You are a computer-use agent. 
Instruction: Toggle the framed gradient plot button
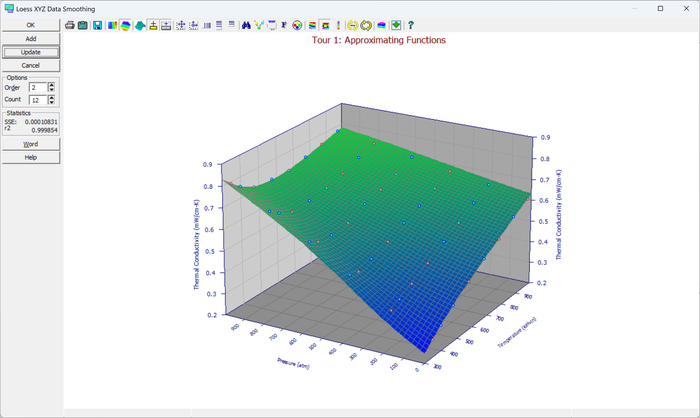(325, 25)
